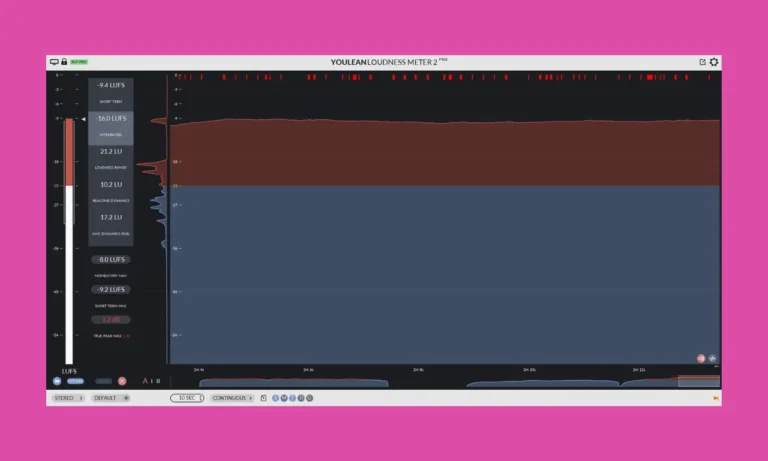Click the orange arrow icon at bottom right
This screenshot has width=768, height=461.
[x=716, y=398]
